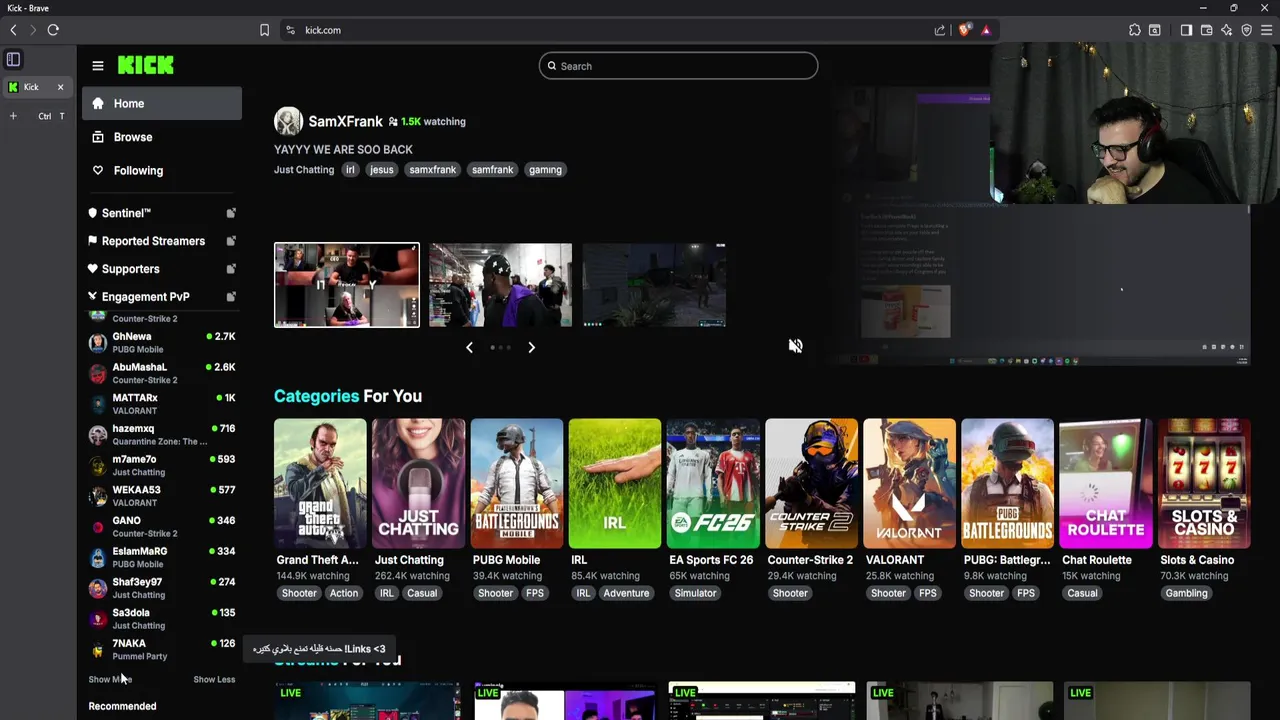This screenshot has width=1280, height=720.
Task: Click the bookmark icon in address bar
Action: click(x=264, y=30)
